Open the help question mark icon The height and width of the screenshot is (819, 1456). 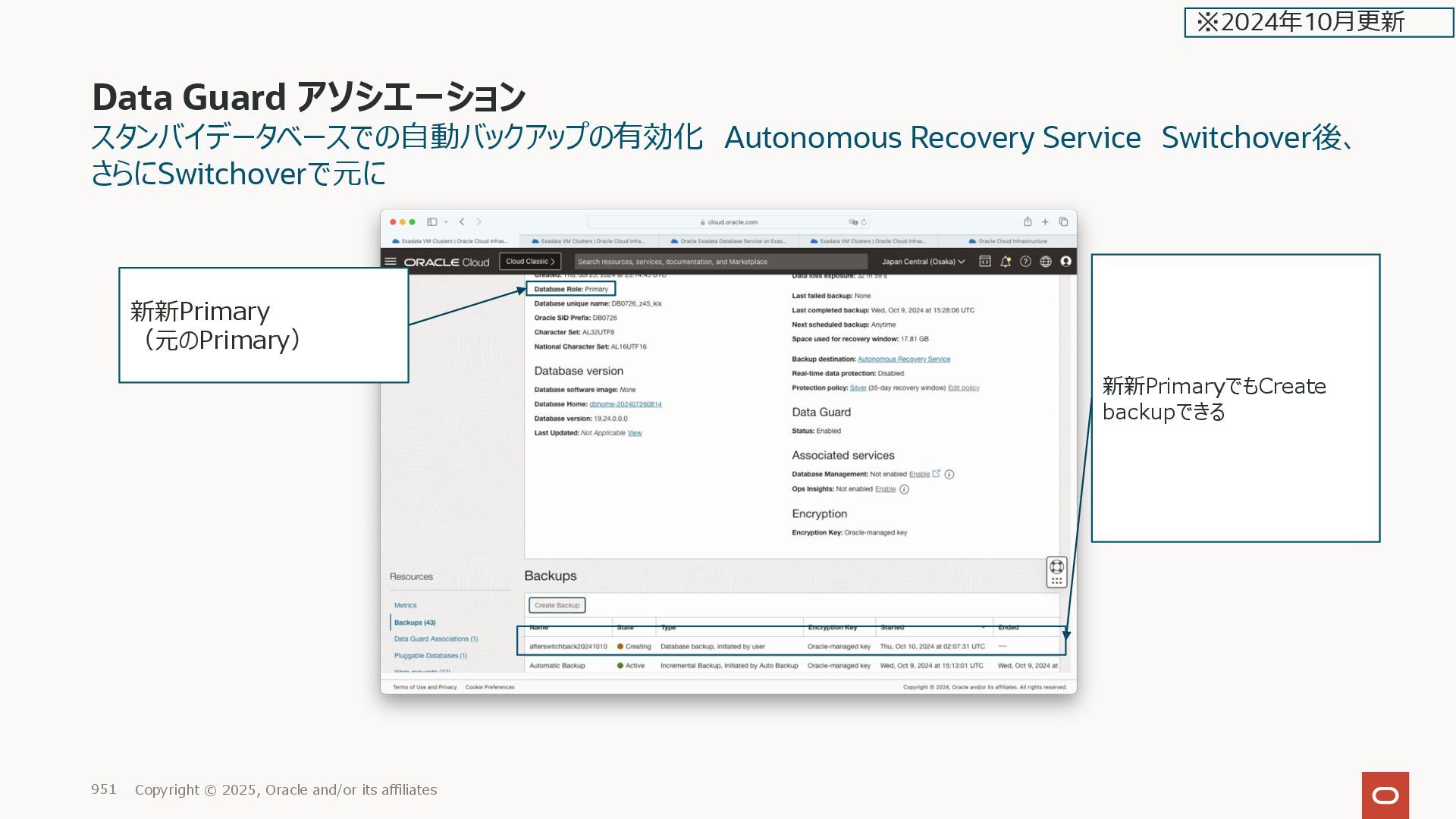point(1025,262)
